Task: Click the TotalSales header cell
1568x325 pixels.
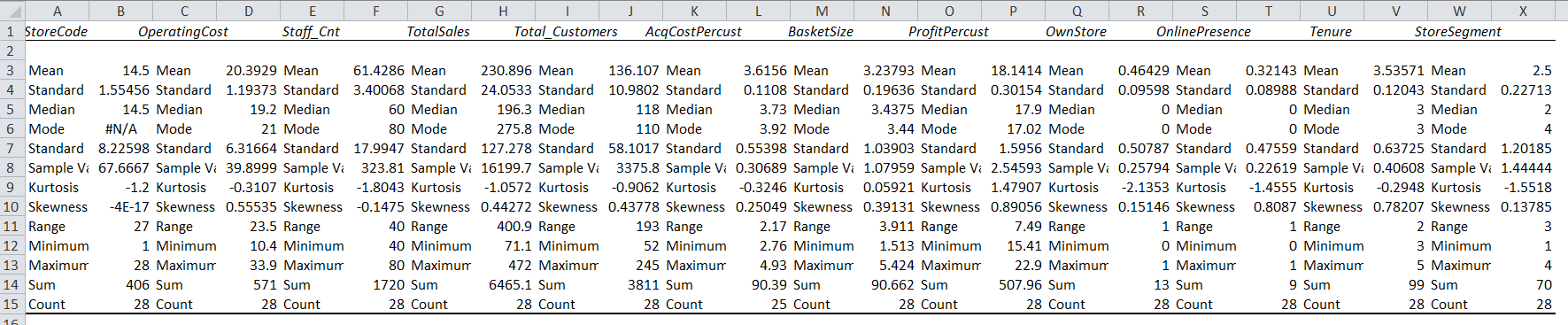Action: [438, 31]
